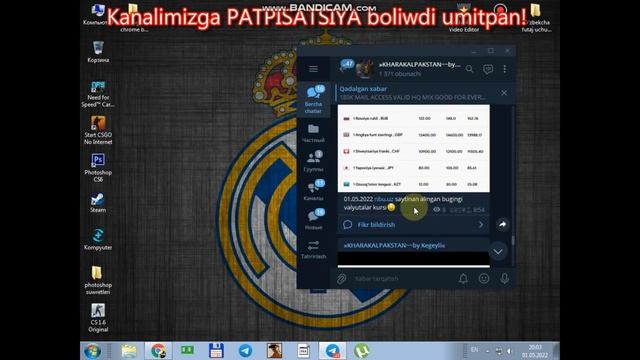Screen dimensions: 640x360
Task: Switch to Chrome in the taskbar
Action: [x=158, y=351]
